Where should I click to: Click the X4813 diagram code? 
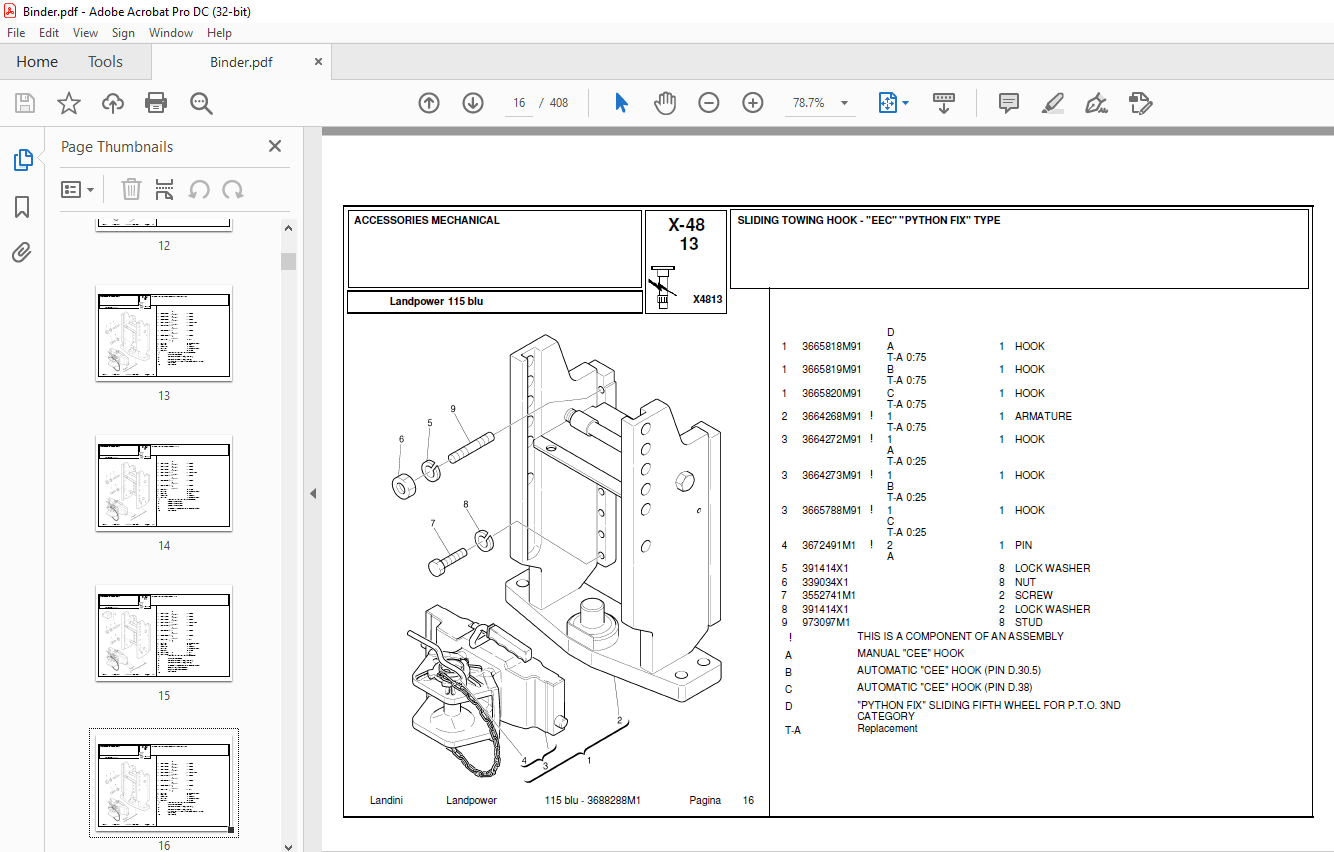(707, 299)
